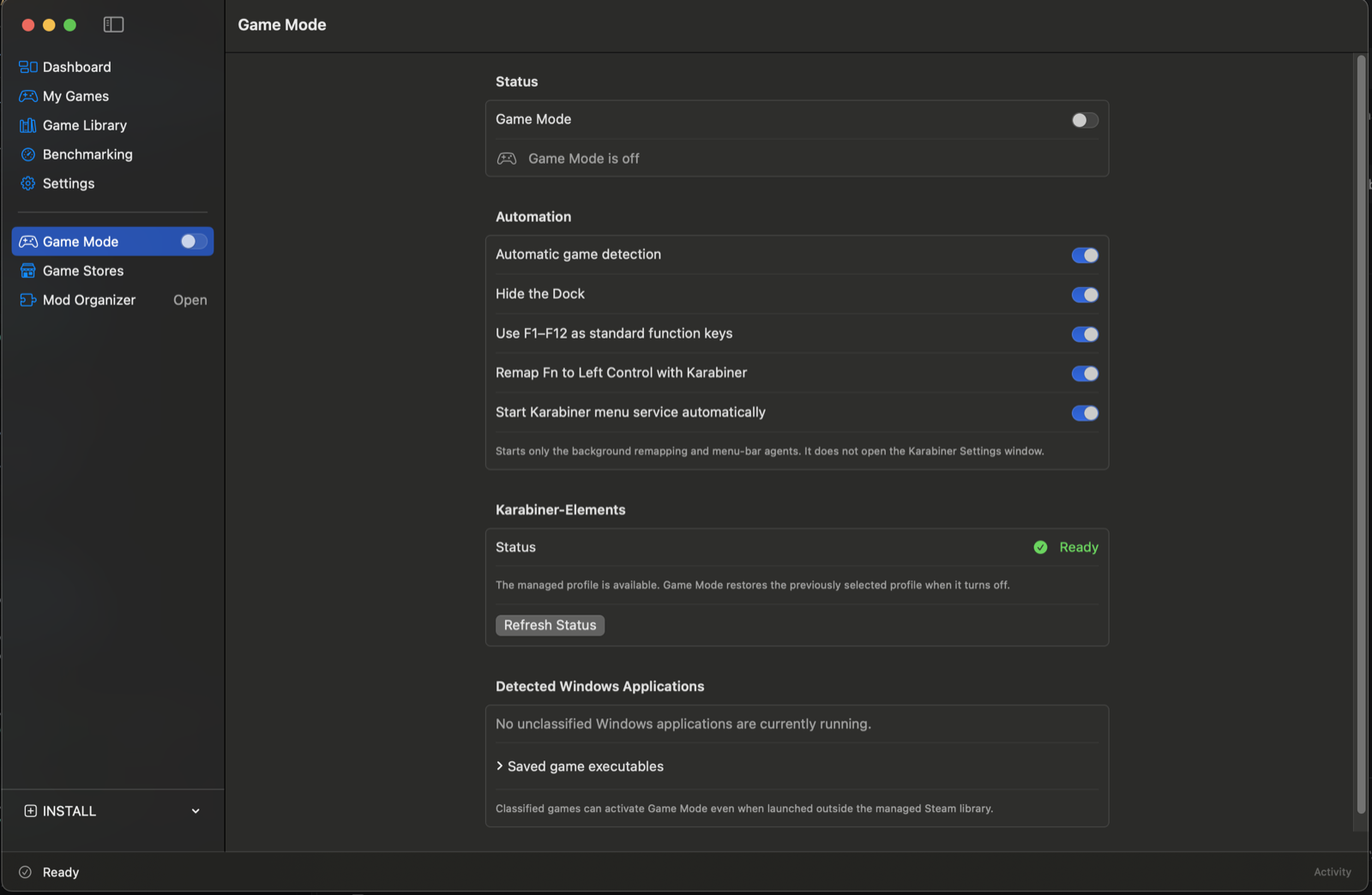1372x895 pixels.
Task: Click 'No unclassified Windows applications are currently running.'
Action: tap(683, 724)
